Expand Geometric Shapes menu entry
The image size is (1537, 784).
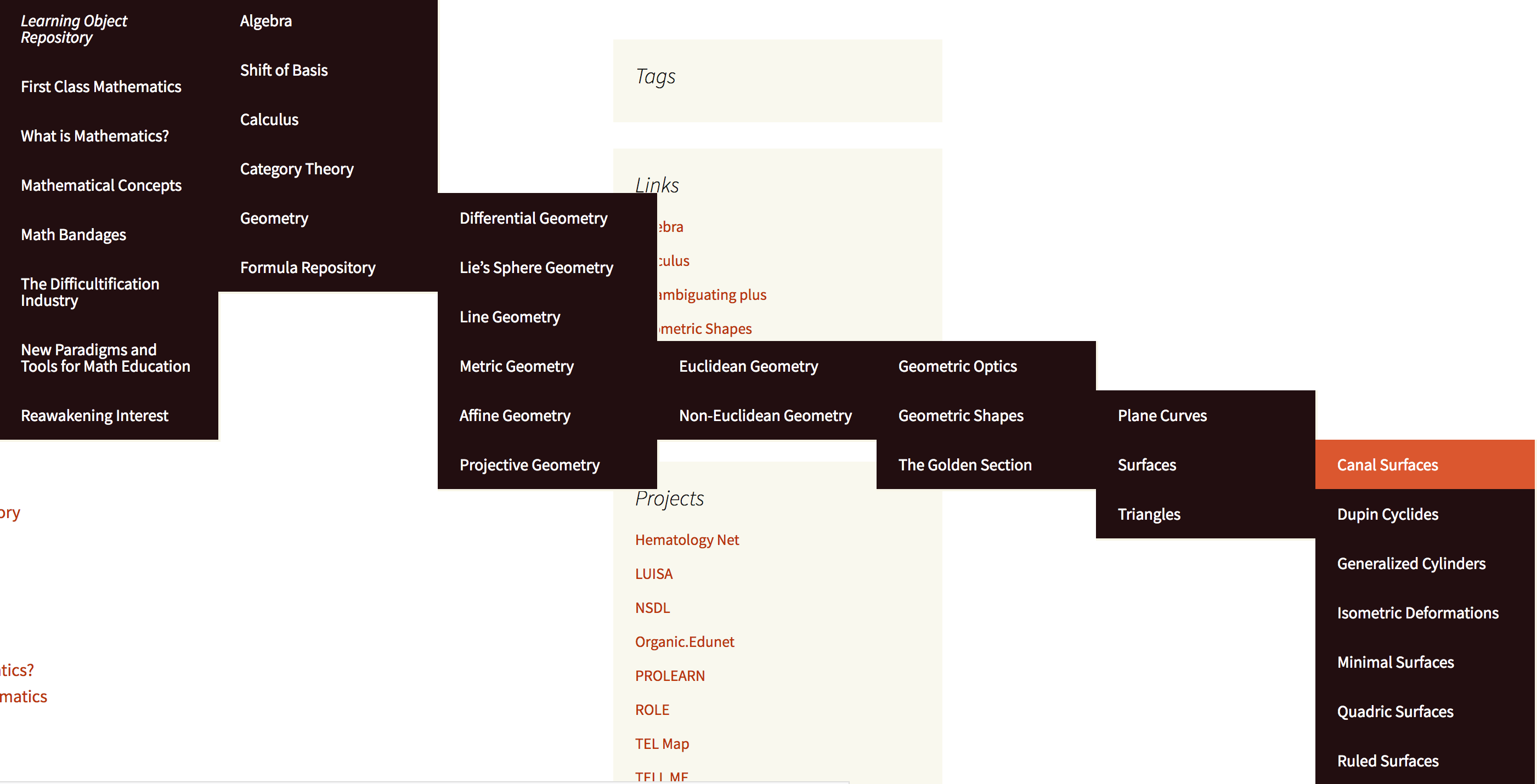960,416
